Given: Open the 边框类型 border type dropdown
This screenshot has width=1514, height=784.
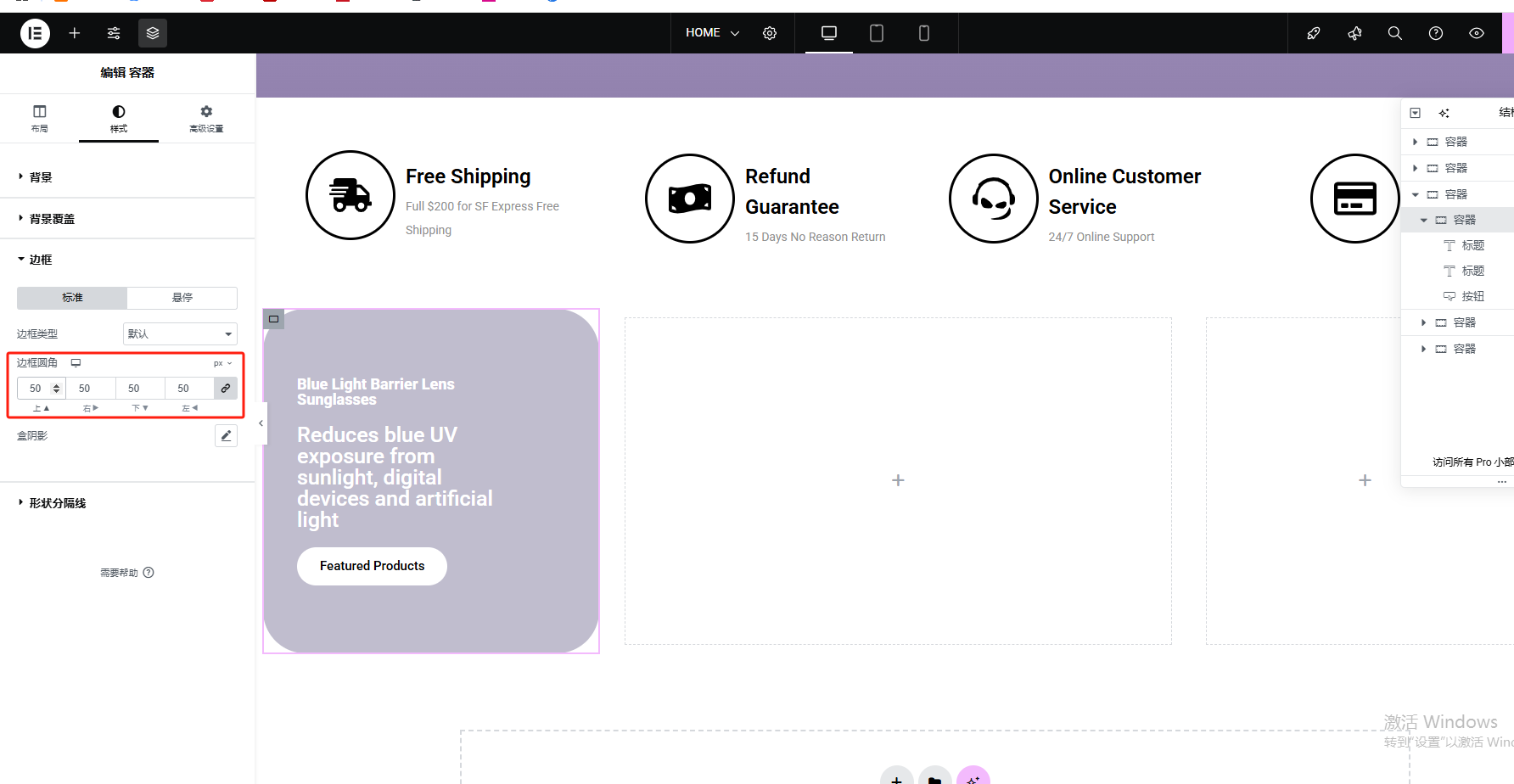Looking at the screenshot, I should pyautogui.click(x=180, y=334).
